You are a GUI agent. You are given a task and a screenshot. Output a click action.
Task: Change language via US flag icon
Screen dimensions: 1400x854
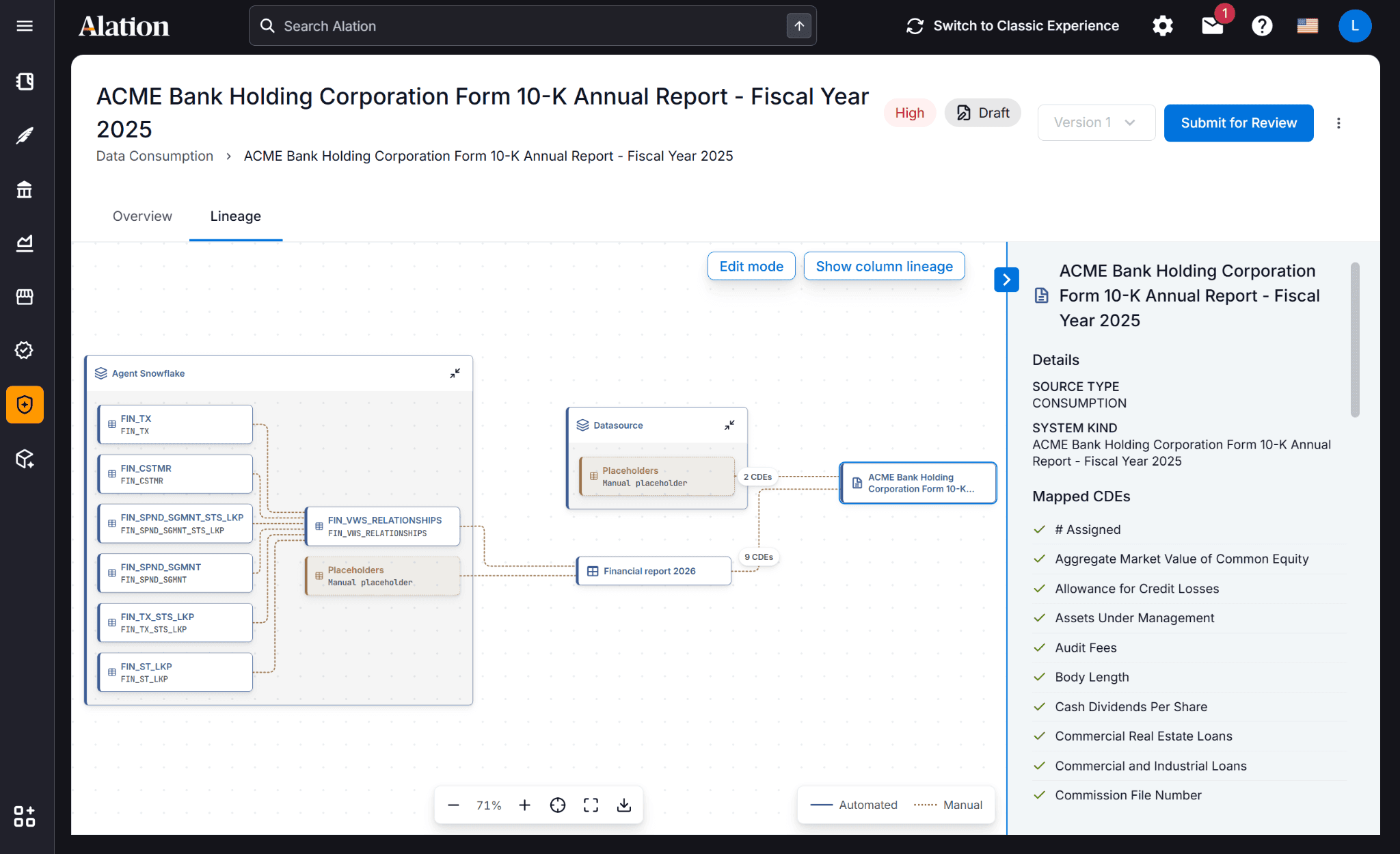pyautogui.click(x=1308, y=26)
